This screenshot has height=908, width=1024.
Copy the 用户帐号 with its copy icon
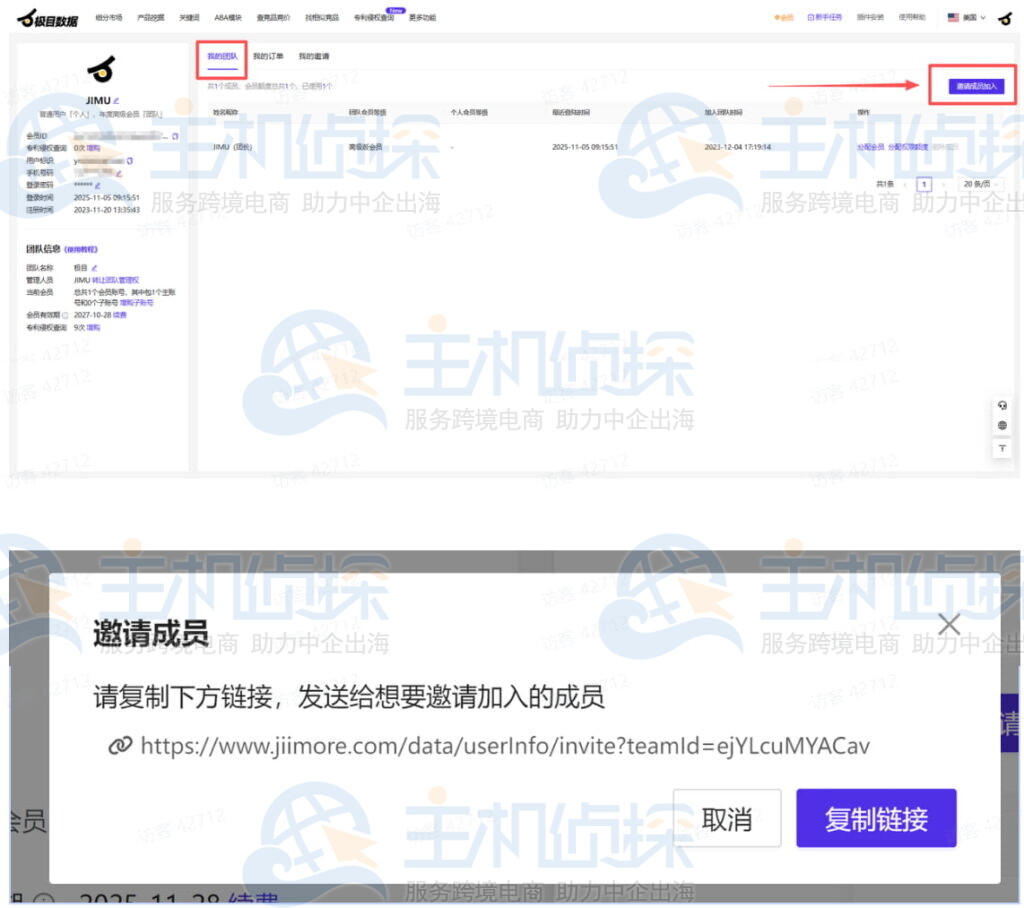coord(129,160)
